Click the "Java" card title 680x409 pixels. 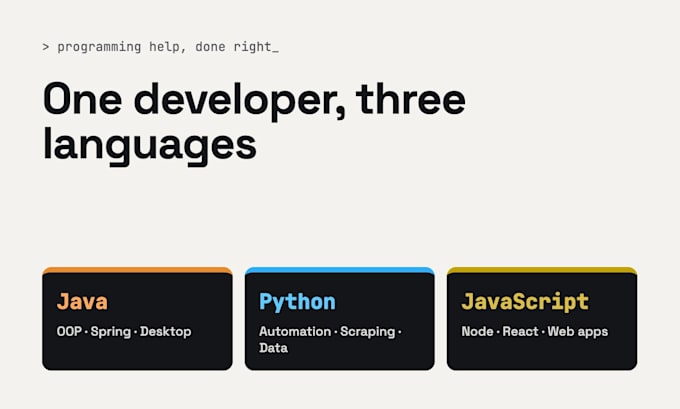82,301
